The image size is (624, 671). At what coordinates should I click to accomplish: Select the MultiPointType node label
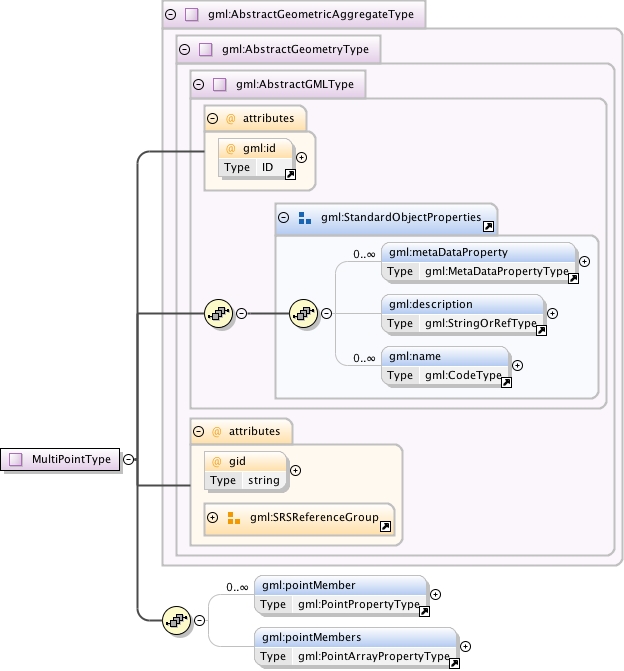71,460
